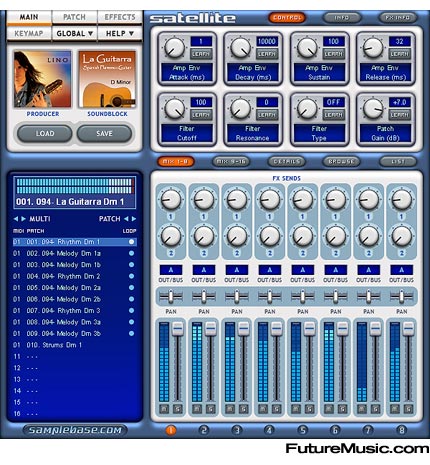Click FX send 1 knob on channel 1

point(171,199)
